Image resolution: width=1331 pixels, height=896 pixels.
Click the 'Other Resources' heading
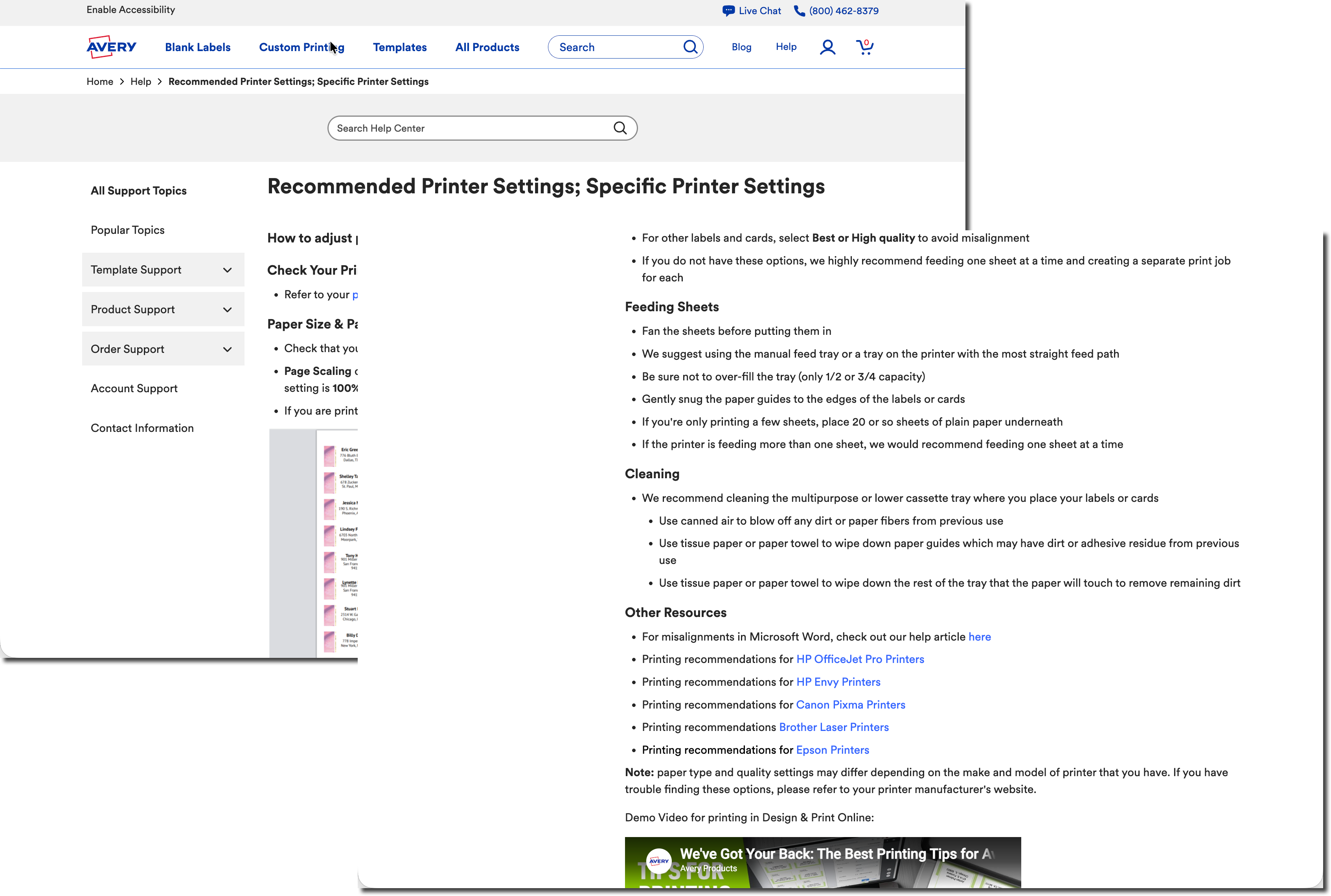point(675,613)
